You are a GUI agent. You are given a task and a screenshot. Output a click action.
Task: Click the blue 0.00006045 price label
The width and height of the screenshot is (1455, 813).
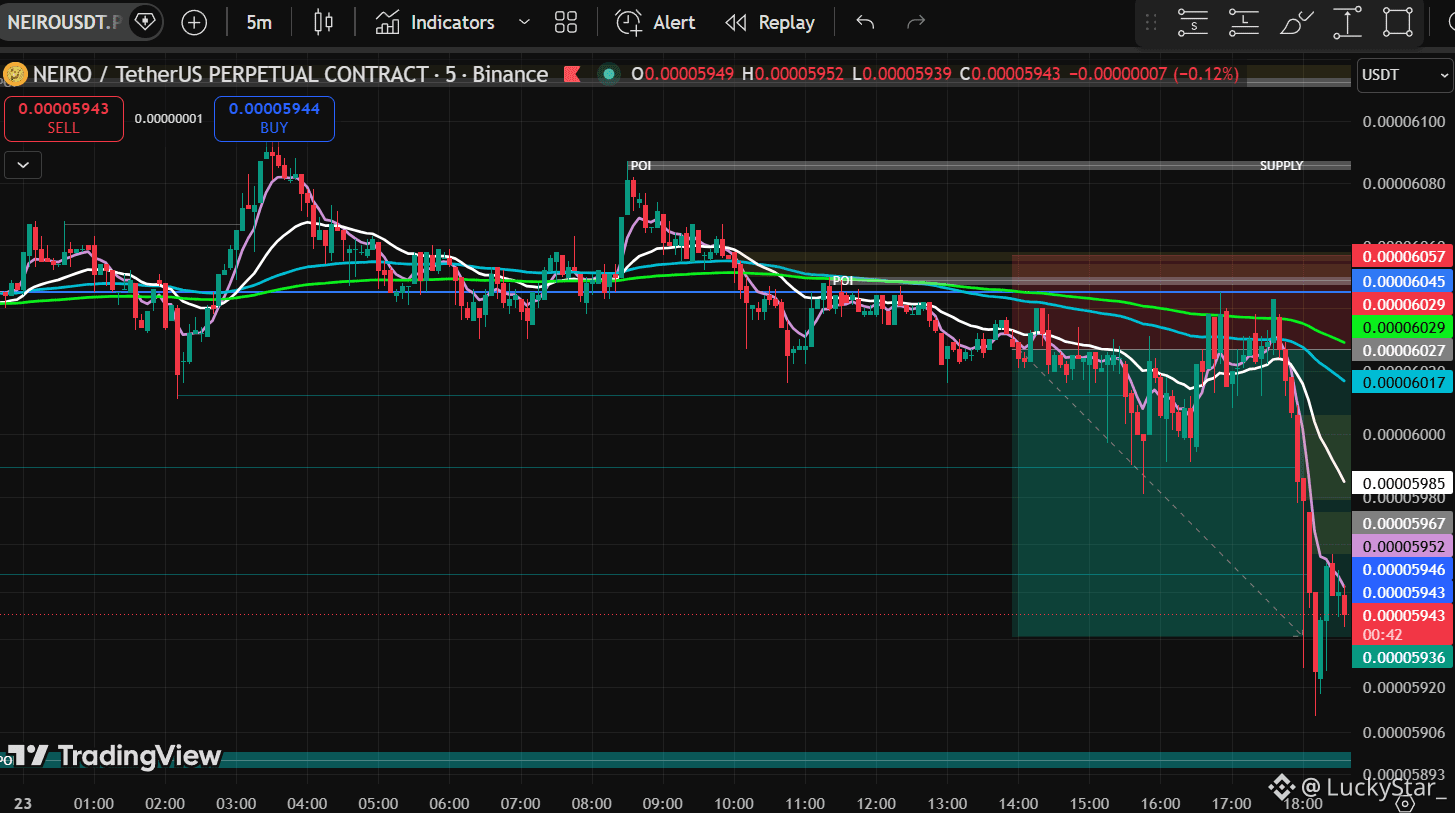1402,281
